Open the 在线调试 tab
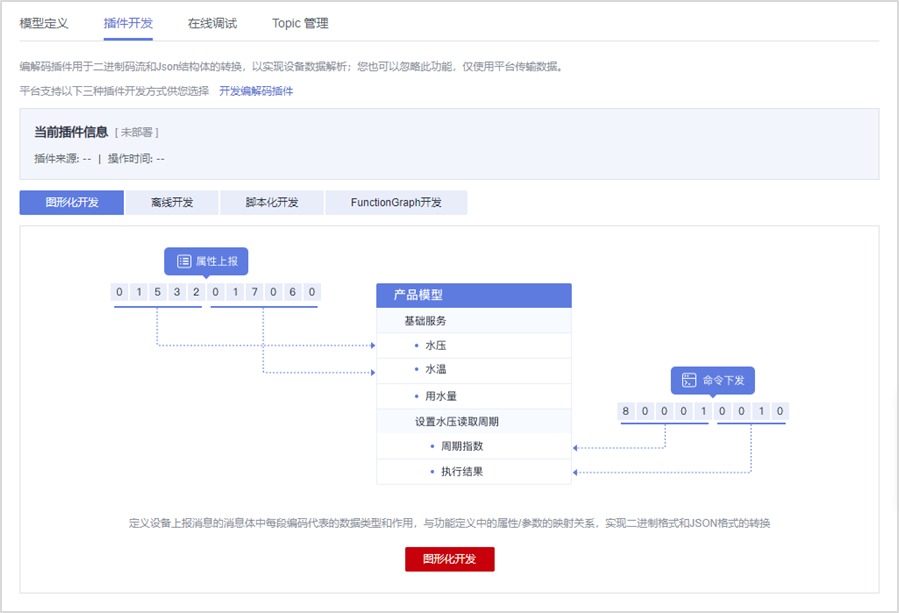This screenshot has width=899, height=613. 212,23
